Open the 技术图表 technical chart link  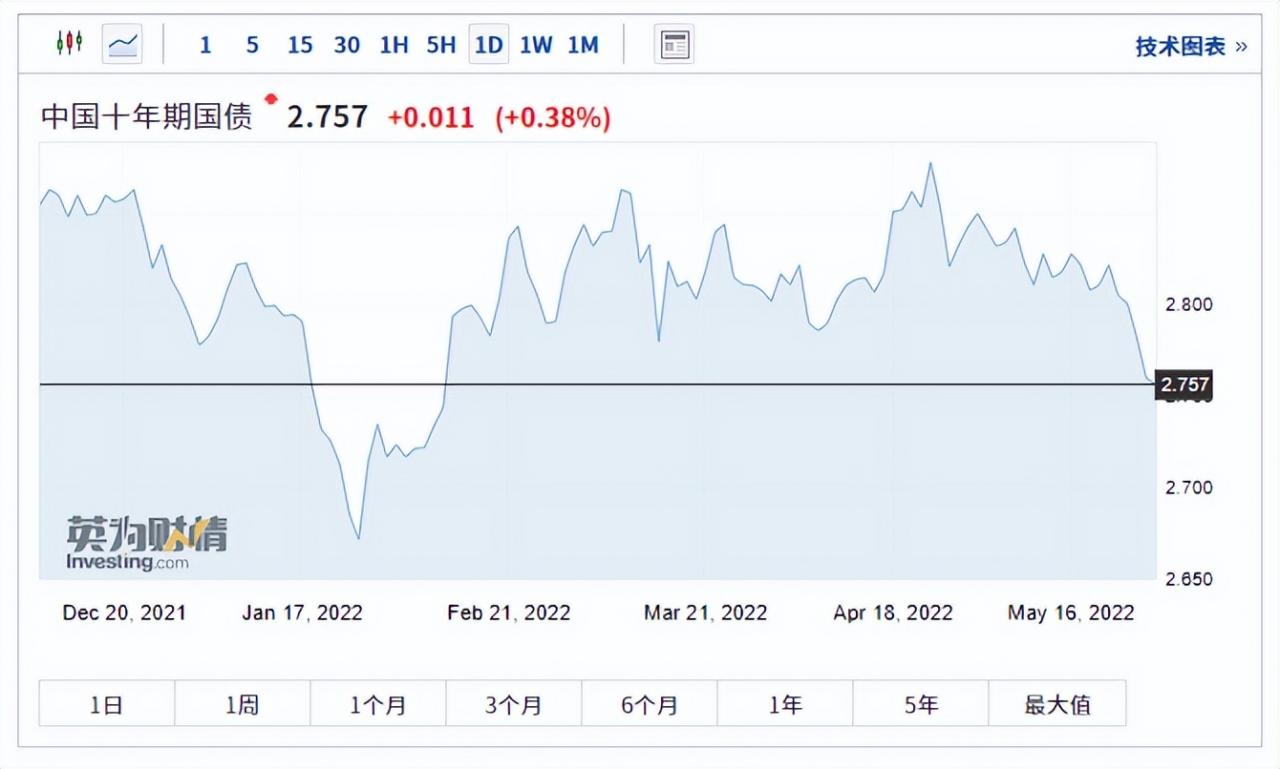pos(1191,46)
